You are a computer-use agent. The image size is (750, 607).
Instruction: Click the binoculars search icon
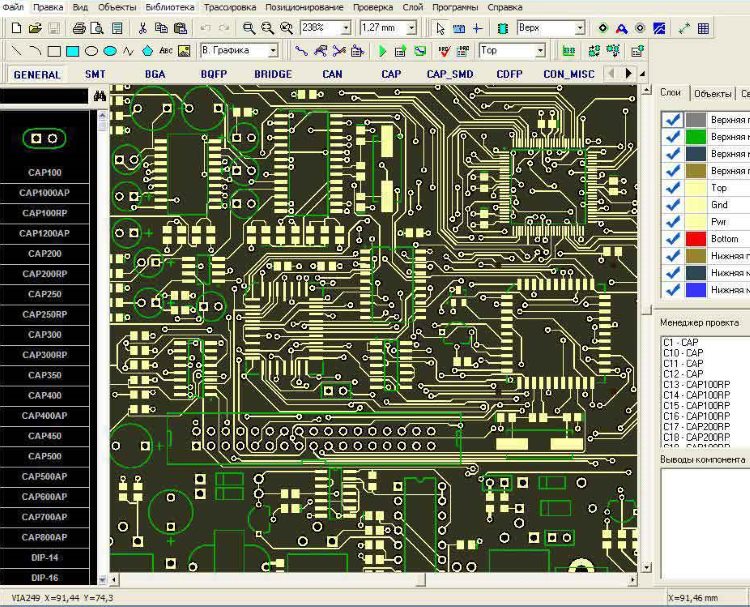(x=99, y=96)
